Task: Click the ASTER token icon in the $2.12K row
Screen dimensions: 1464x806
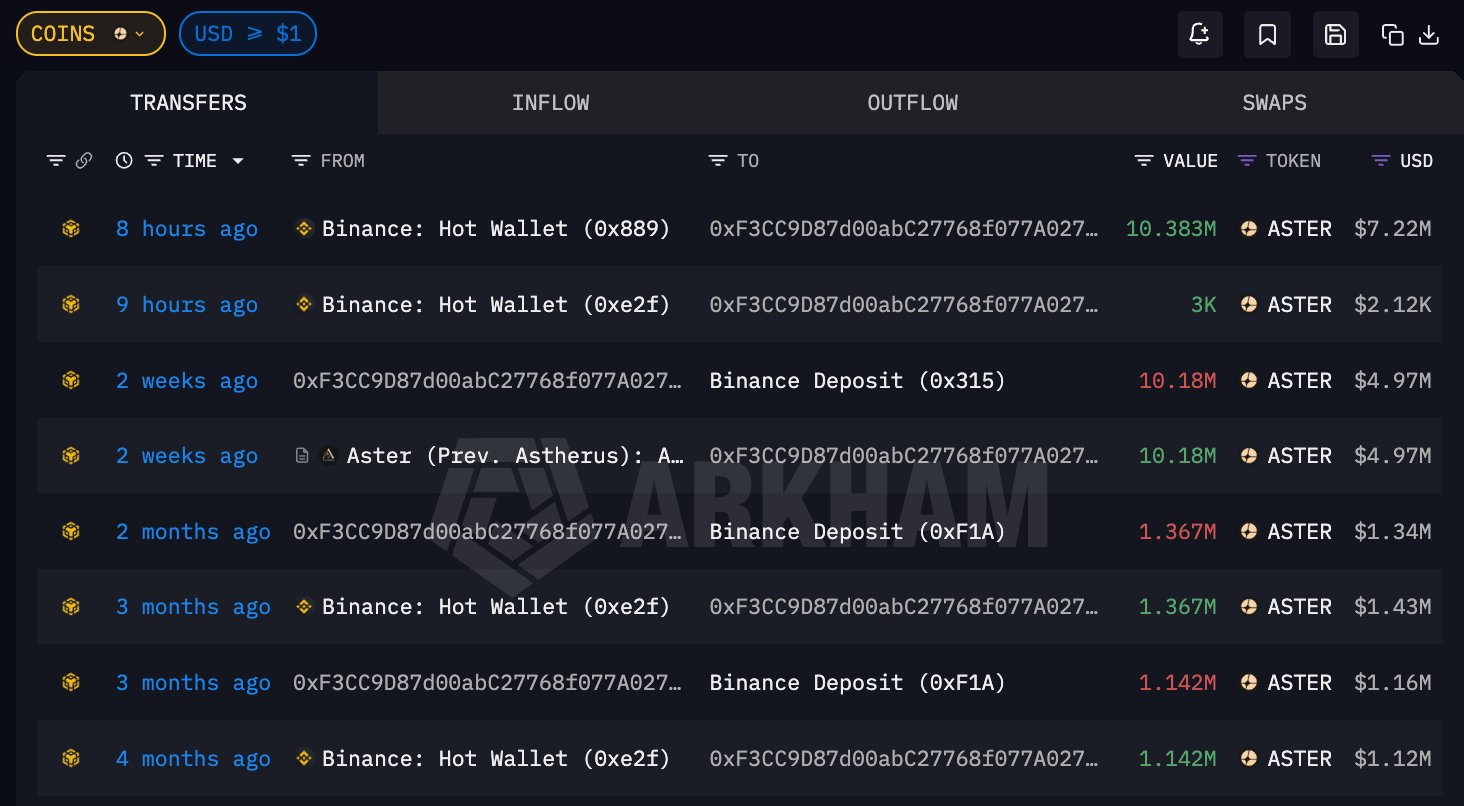Action: [1249, 304]
